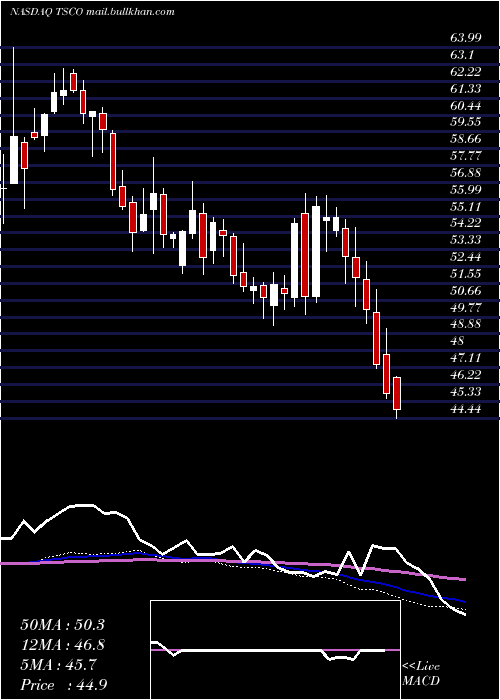This screenshot has height=700, width=500.
Task: Click the 60.44 price axis label
Action: coord(466,106)
